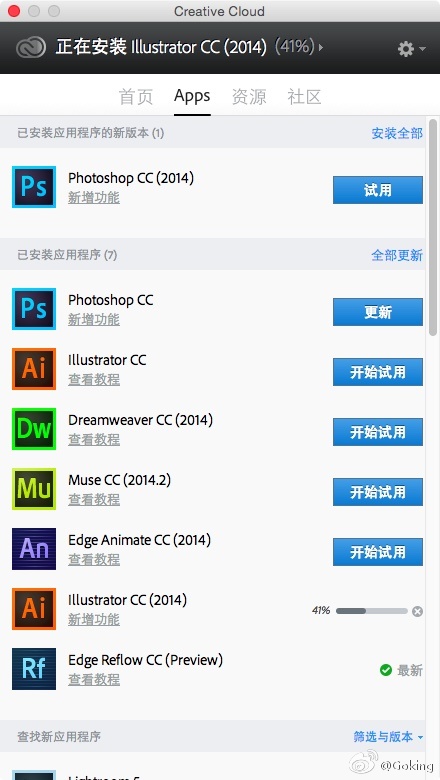Open the gear settings menu
This screenshot has height=780, width=440.
pyautogui.click(x=411, y=48)
